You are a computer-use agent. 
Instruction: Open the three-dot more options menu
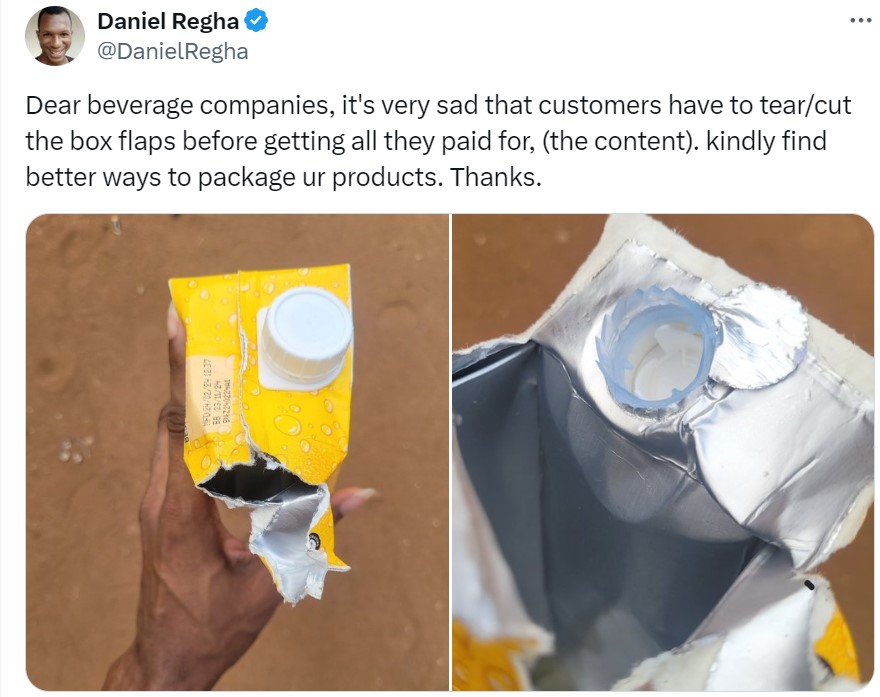coord(860,20)
